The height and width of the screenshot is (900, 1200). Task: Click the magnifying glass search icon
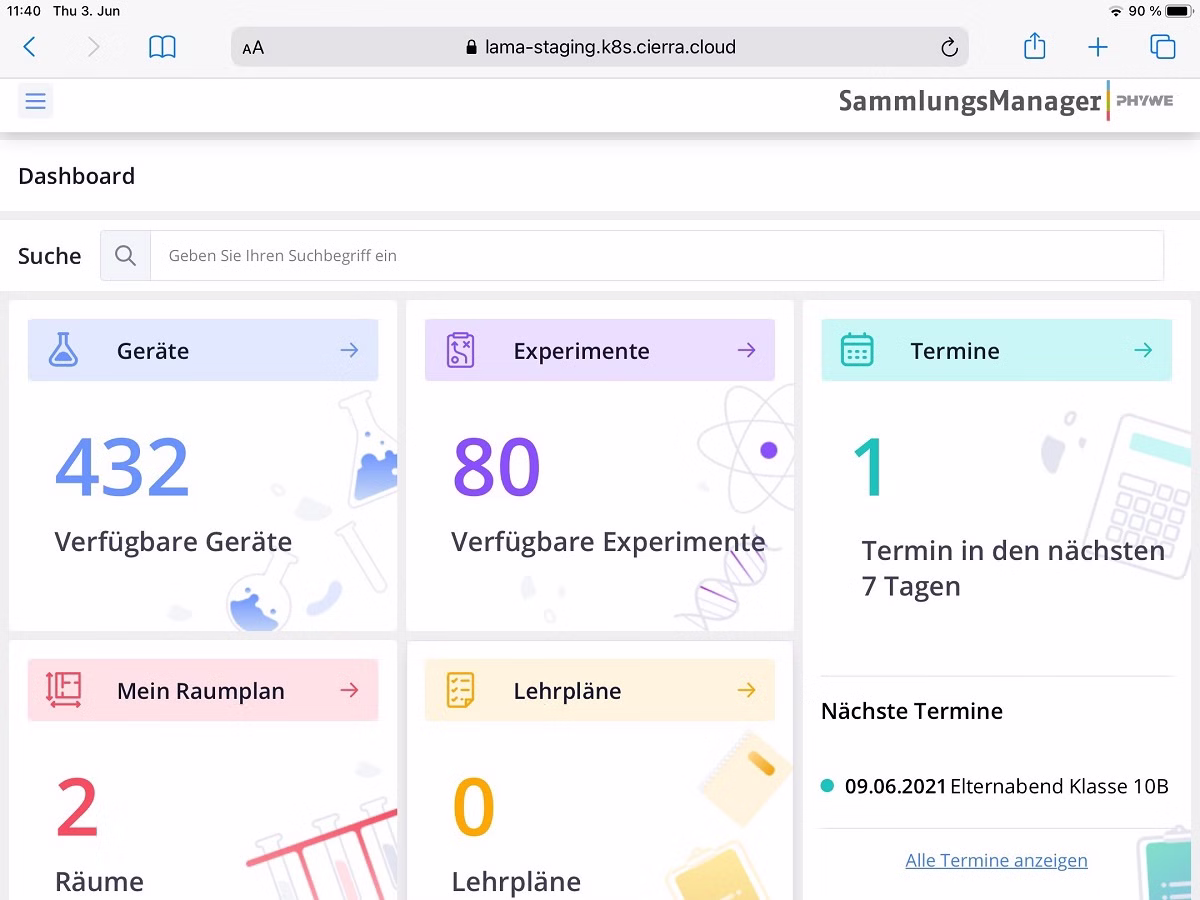[x=125, y=256]
